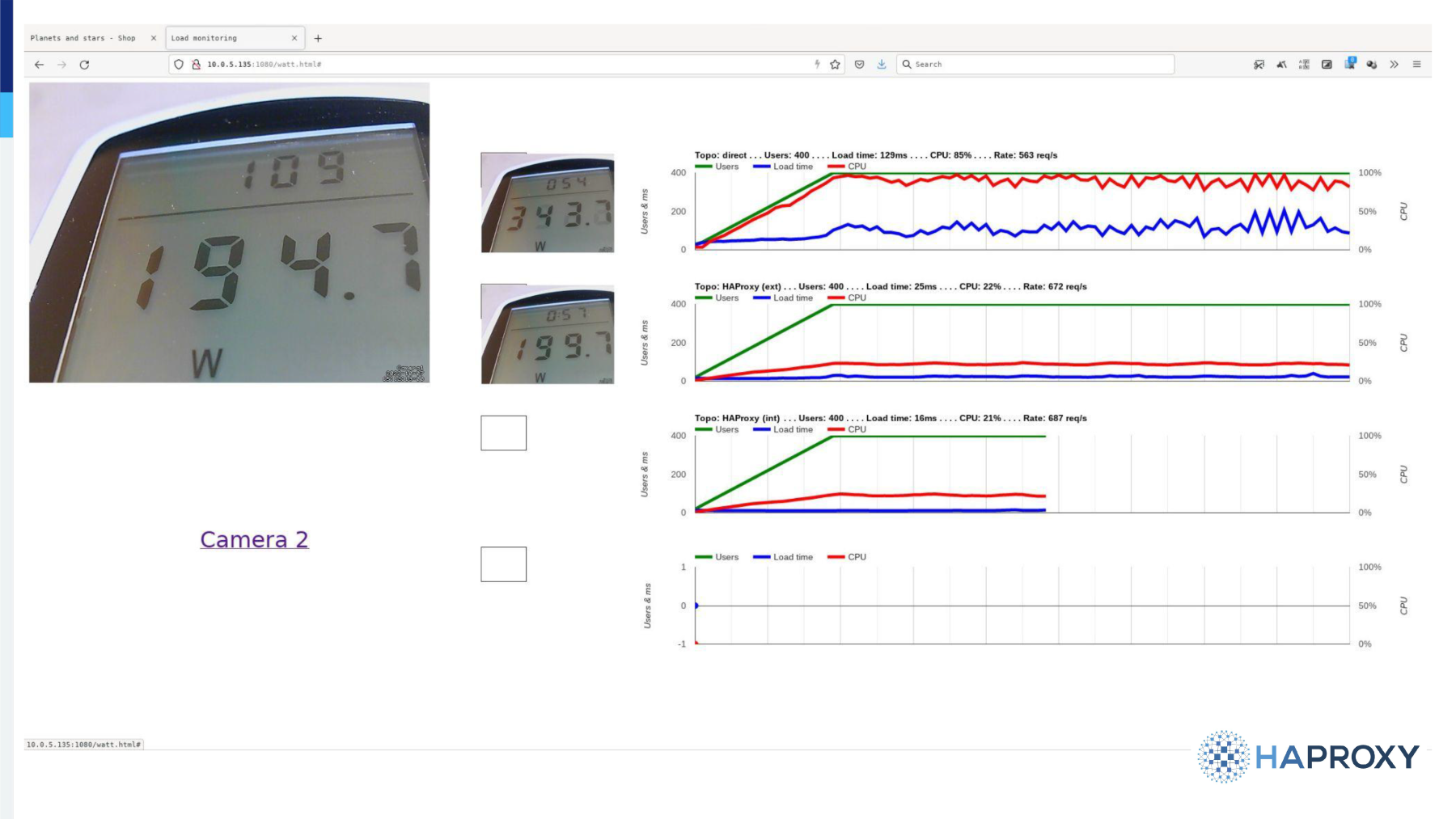Click Load time legend in HAProxy (ext) chart
Image resolution: width=1456 pixels, height=819 pixels.
[x=783, y=298]
